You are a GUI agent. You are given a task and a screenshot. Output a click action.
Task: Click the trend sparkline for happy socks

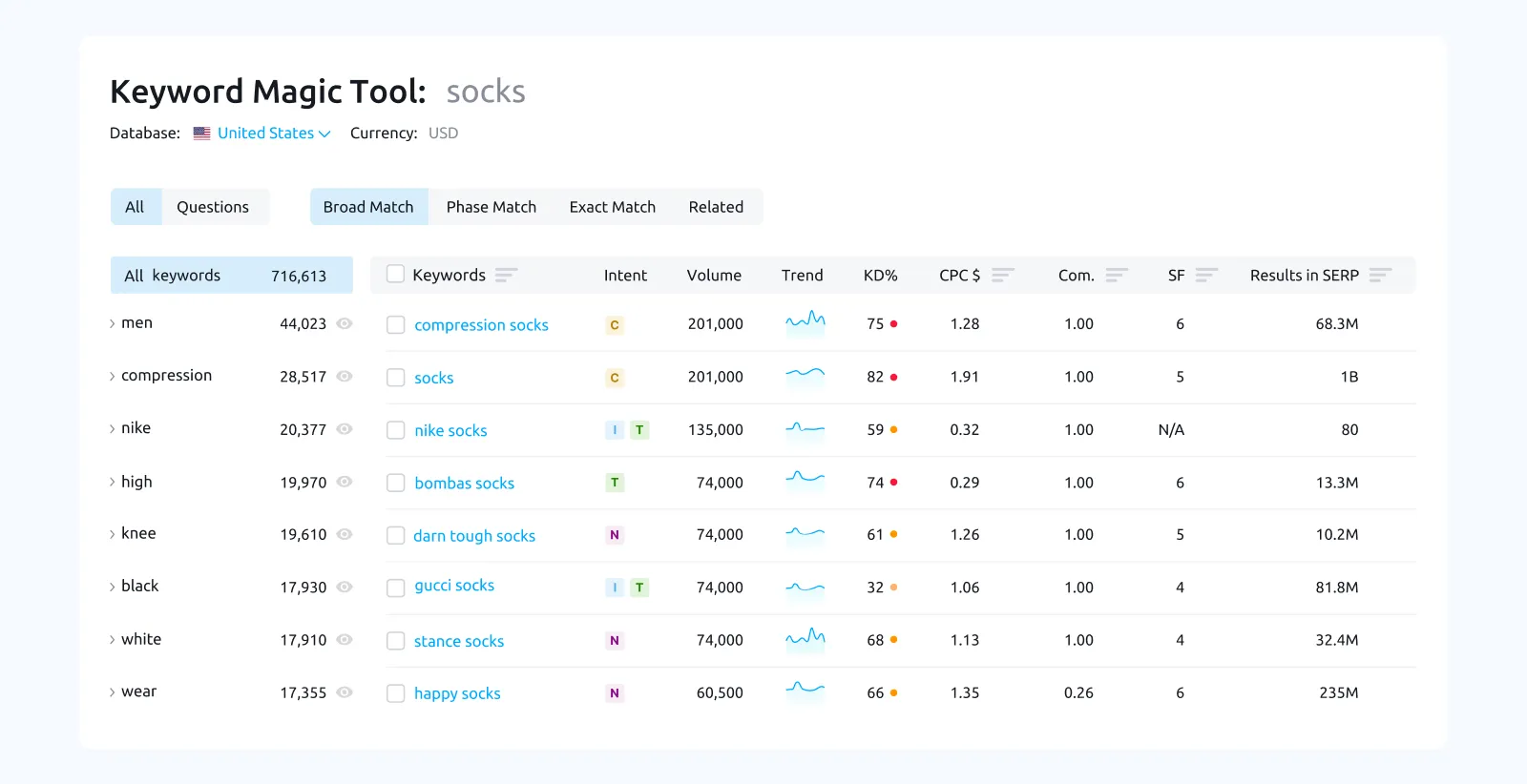click(x=805, y=689)
